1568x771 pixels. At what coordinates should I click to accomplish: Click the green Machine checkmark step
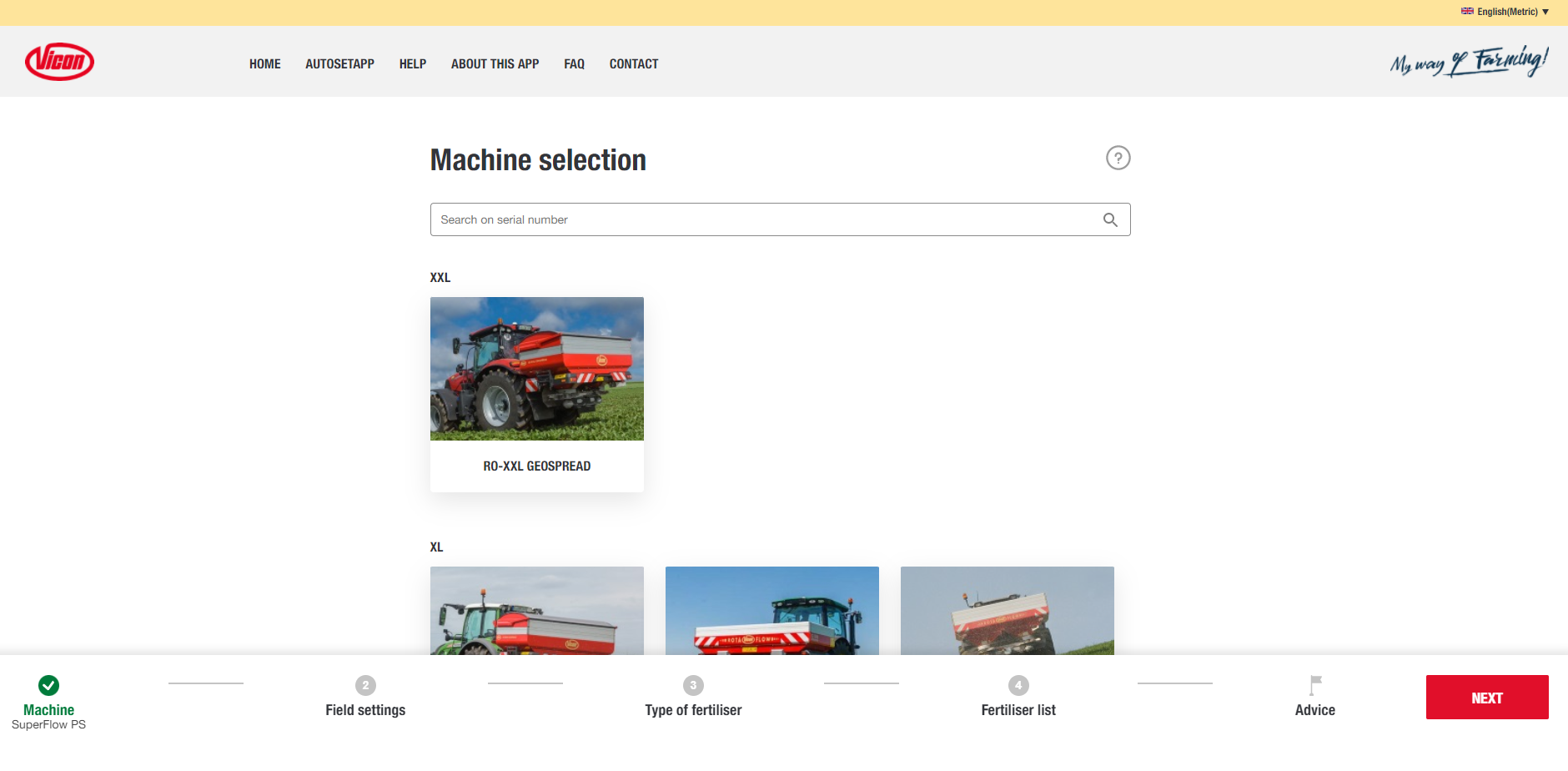pos(49,685)
